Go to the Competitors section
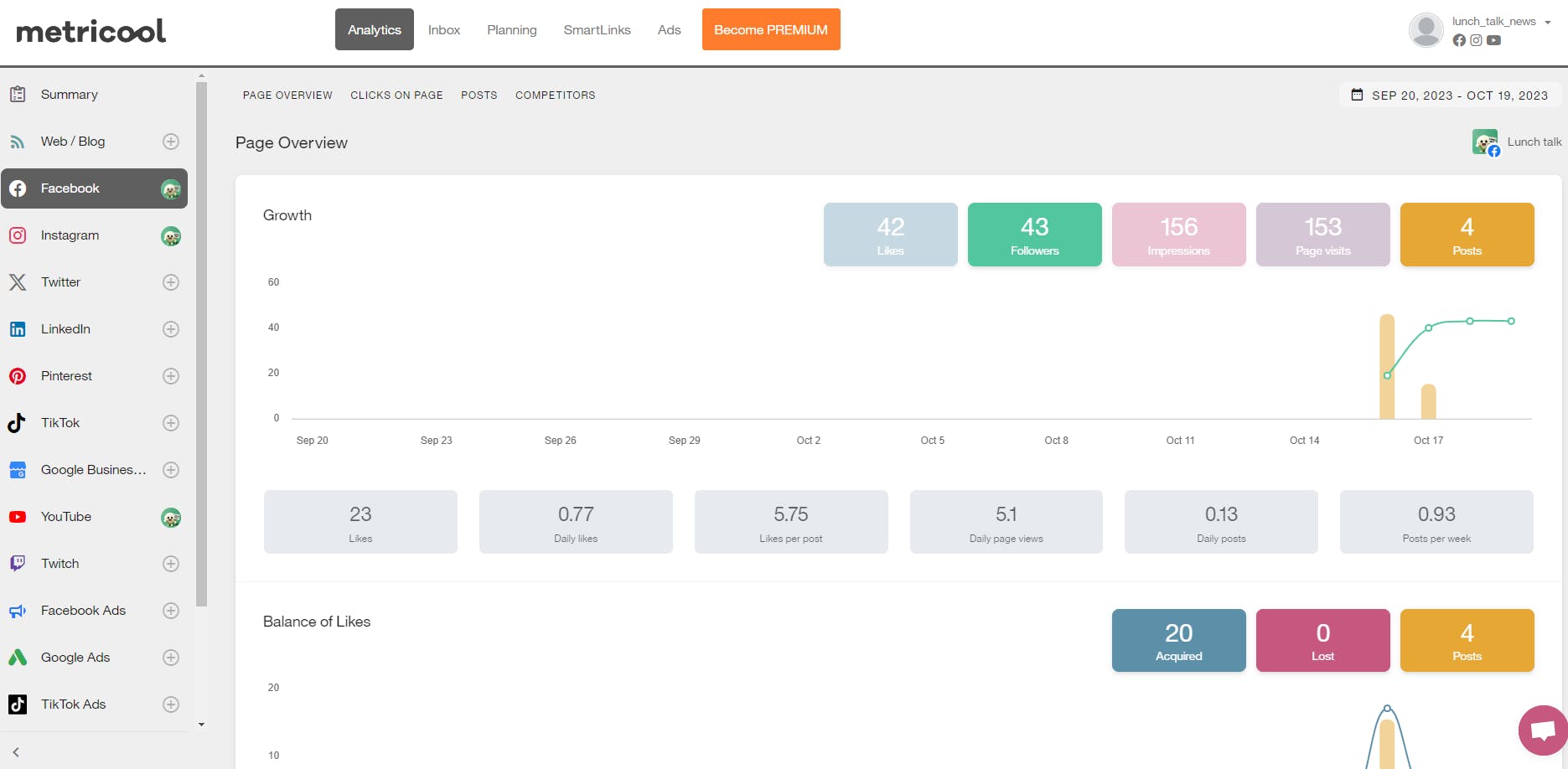Image resolution: width=1568 pixels, height=769 pixels. (556, 95)
